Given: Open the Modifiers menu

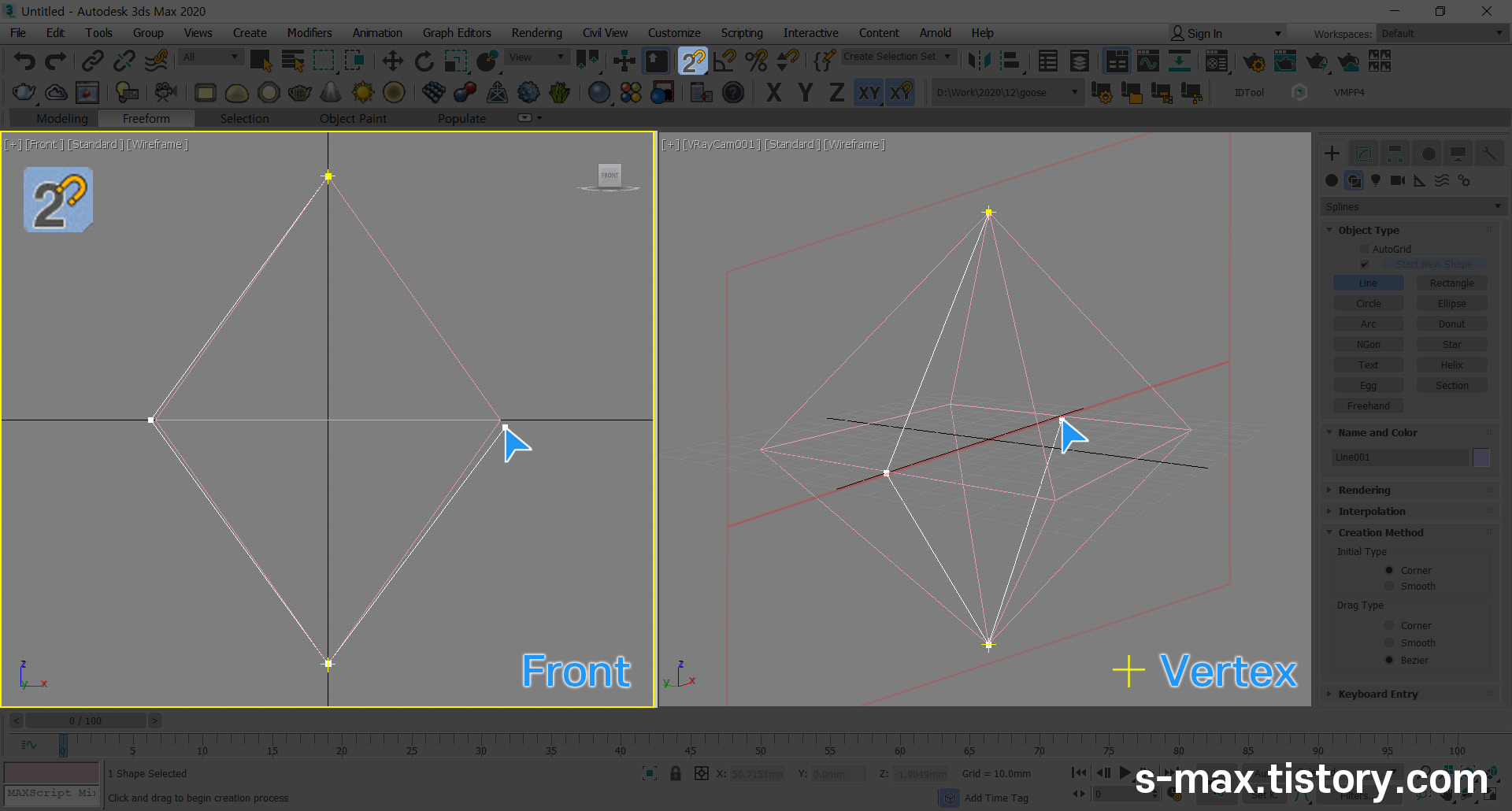Looking at the screenshot, I should pyautogui.click(x=309, y=33).
